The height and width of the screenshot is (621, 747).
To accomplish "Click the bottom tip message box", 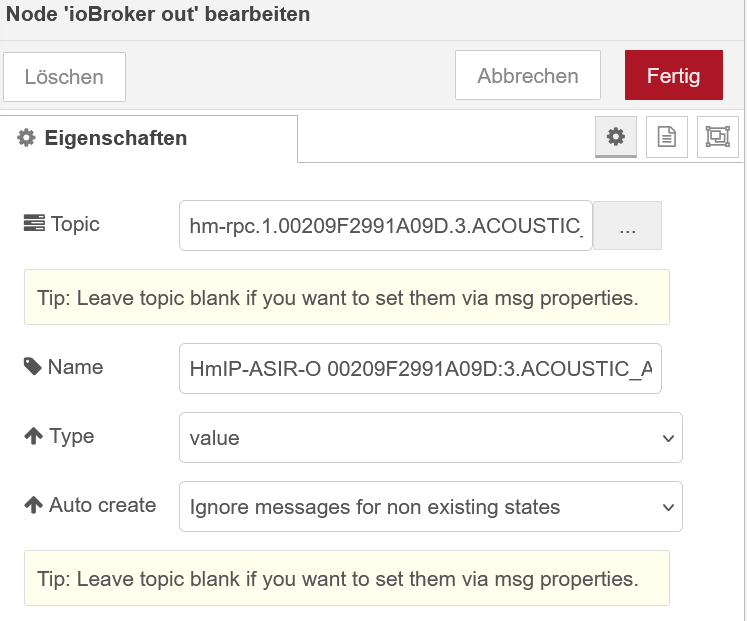I will click(346, 578).
